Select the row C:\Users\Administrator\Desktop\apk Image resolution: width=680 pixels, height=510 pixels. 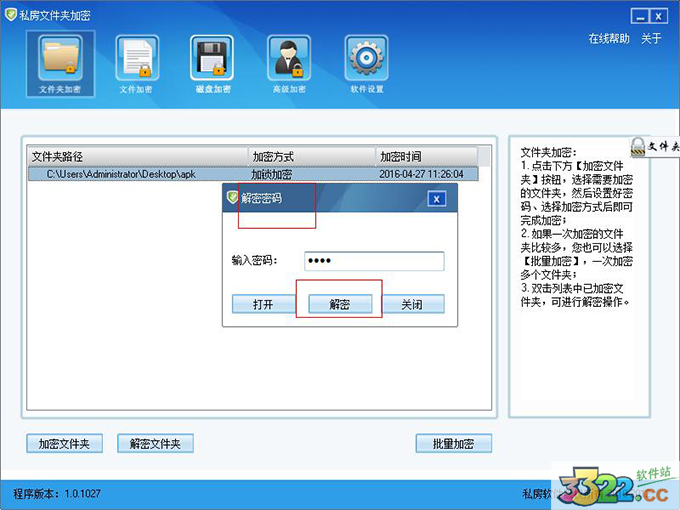point(253,174)
